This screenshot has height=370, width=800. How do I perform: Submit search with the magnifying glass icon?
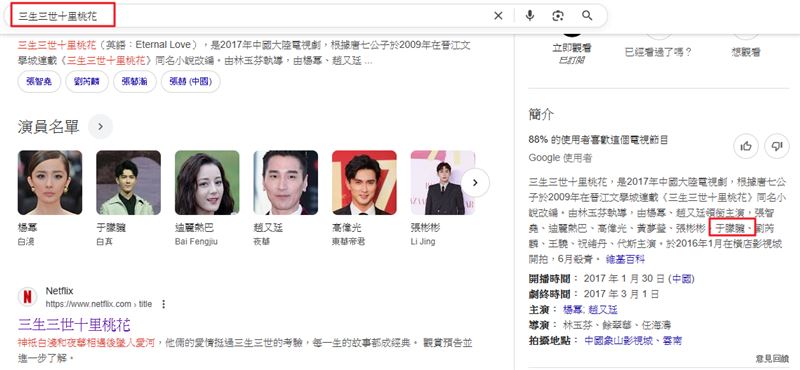(x=587, y=16)
